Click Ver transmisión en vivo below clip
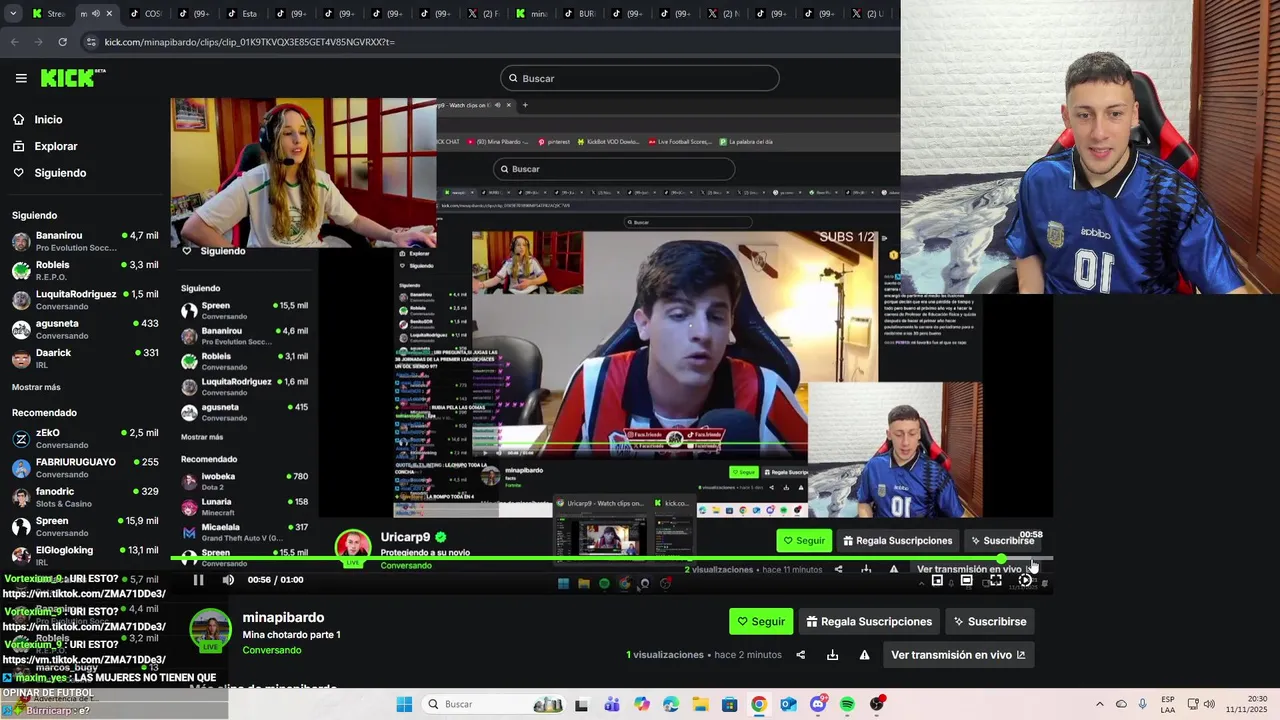 pyautogui.click(x=958, y=655)
